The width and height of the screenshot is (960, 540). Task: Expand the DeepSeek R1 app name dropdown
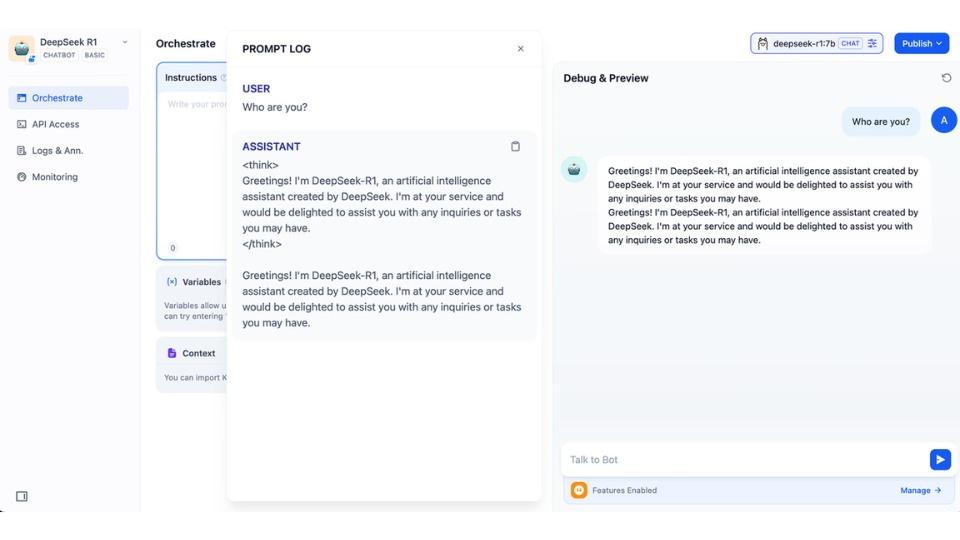tap(125, 42)
